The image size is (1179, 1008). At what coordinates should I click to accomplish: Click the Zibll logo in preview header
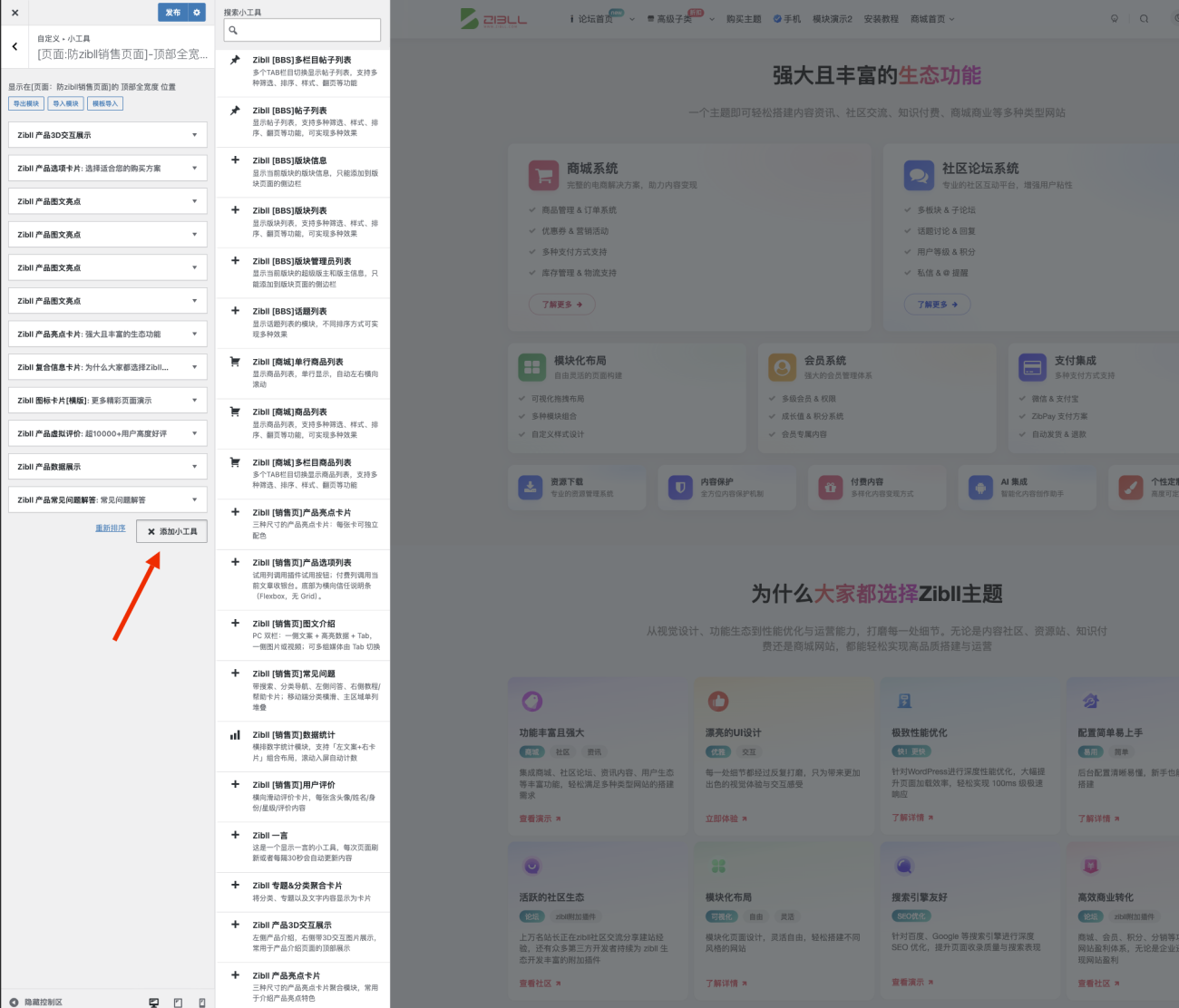493,18
